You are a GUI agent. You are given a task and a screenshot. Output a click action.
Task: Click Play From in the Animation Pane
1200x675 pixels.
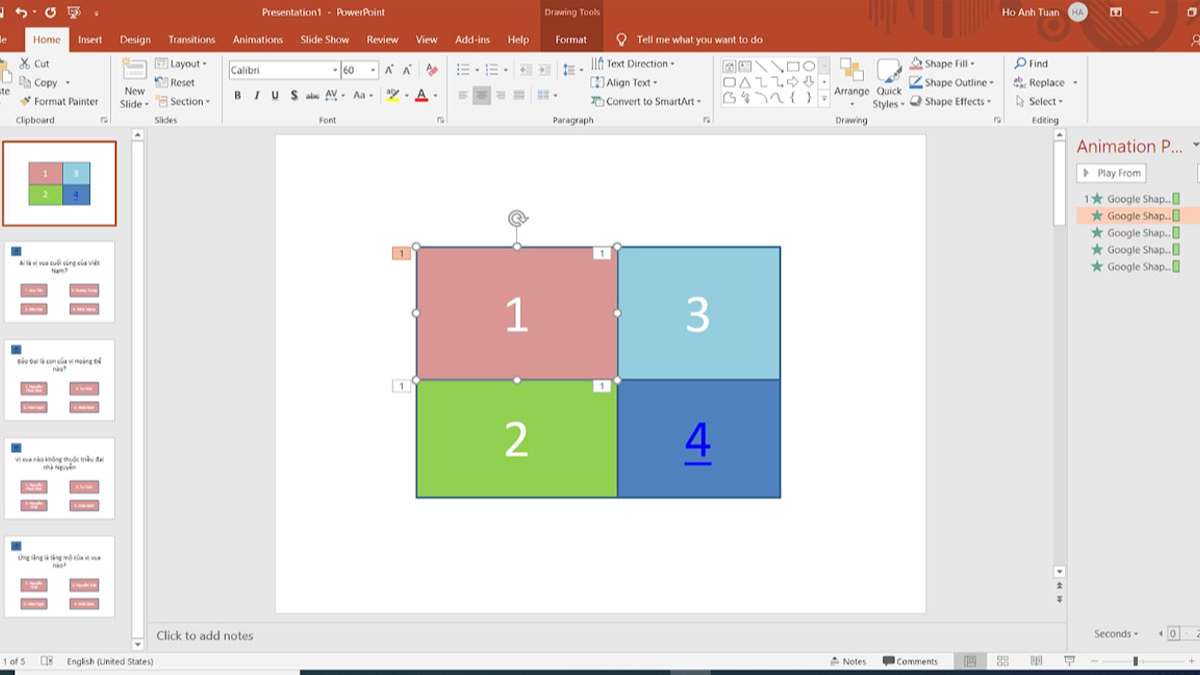point(1111,173)
